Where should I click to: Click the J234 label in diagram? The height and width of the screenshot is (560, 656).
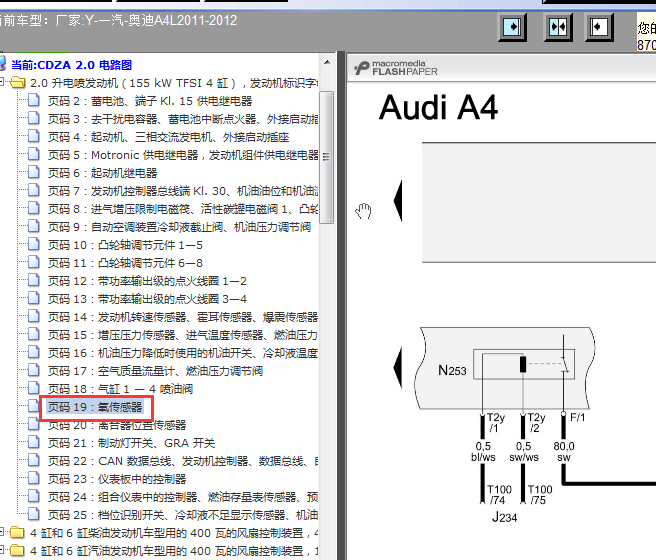(504, 517)
